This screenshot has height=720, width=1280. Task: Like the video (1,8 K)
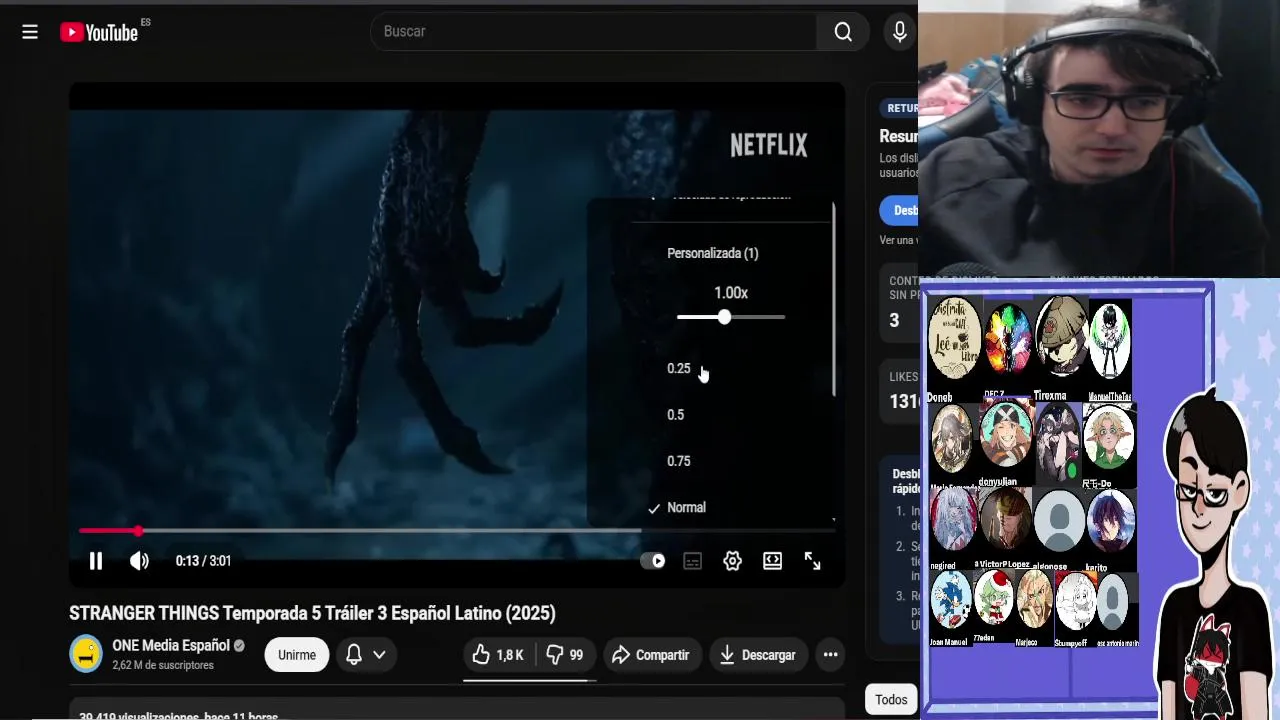tap(499, 655)
